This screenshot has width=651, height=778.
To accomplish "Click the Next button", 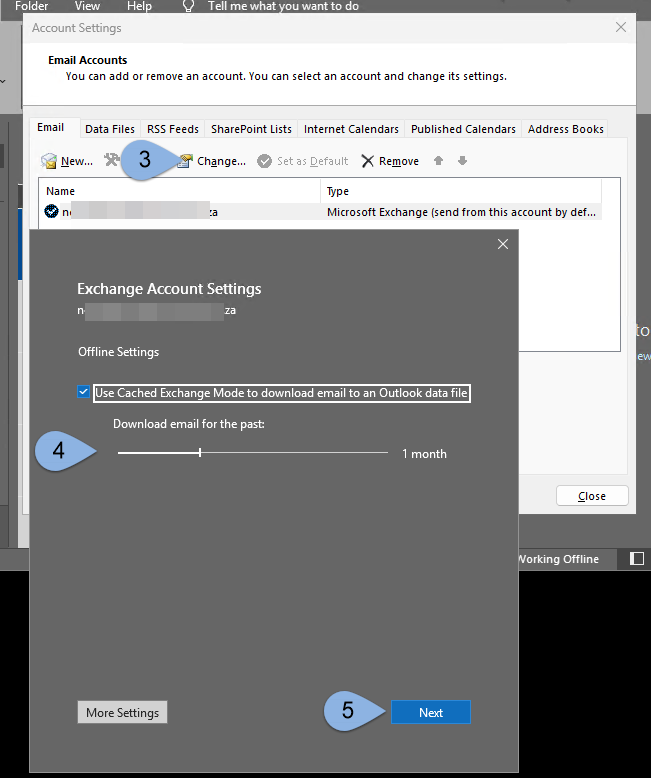I will point(431,713).
